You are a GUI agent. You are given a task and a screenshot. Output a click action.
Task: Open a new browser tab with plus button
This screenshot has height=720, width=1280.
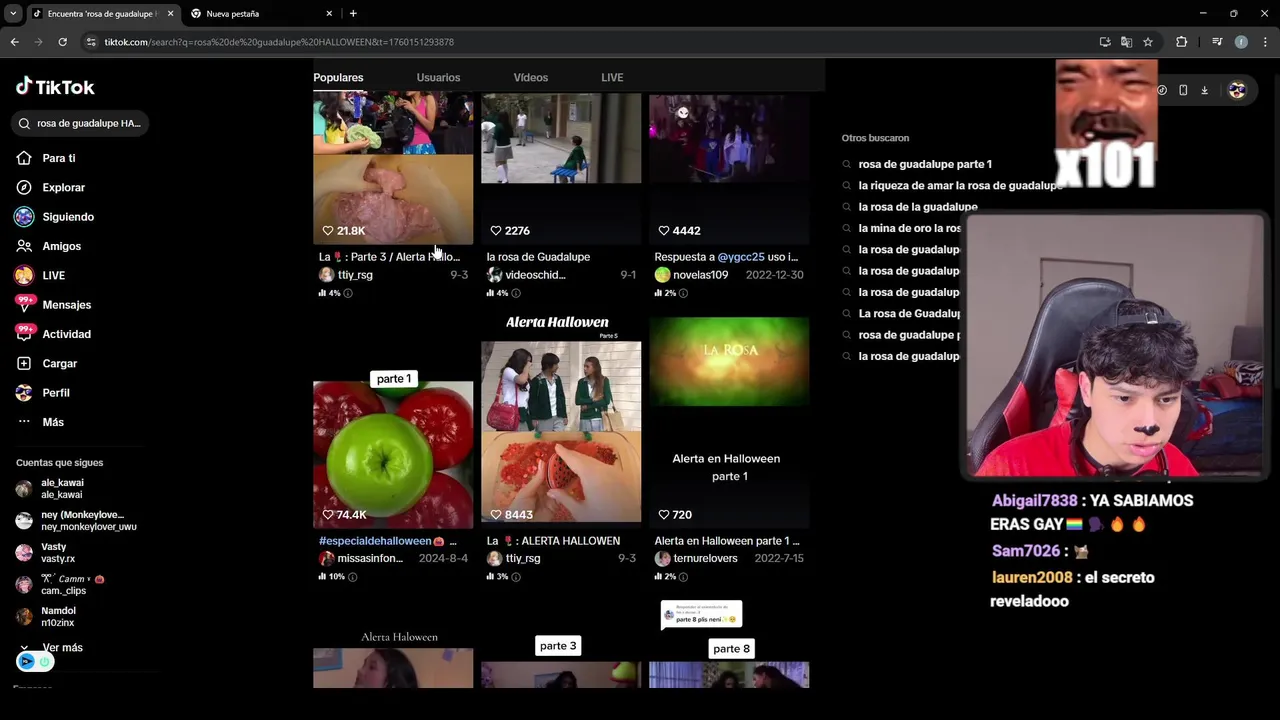353,14
